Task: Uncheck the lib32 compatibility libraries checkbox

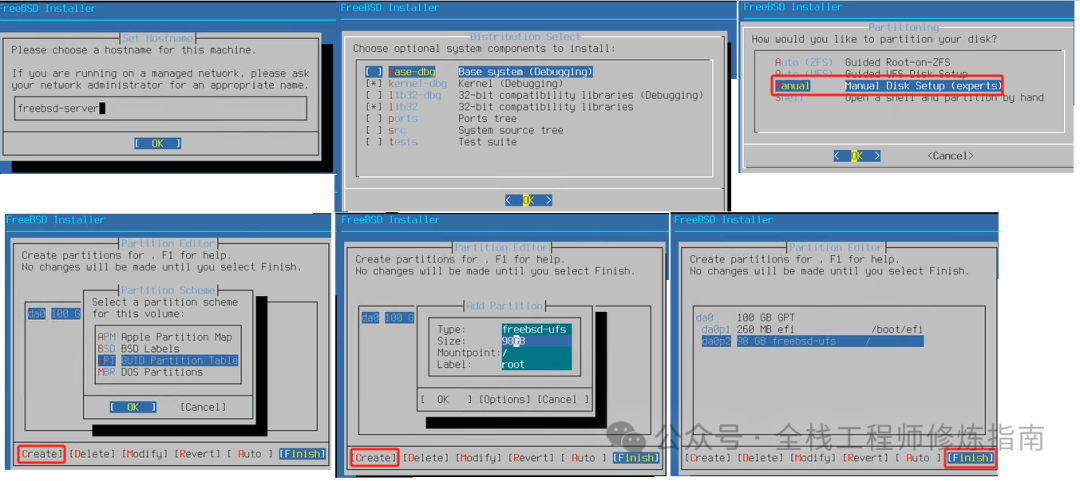Action: (374, 107)
